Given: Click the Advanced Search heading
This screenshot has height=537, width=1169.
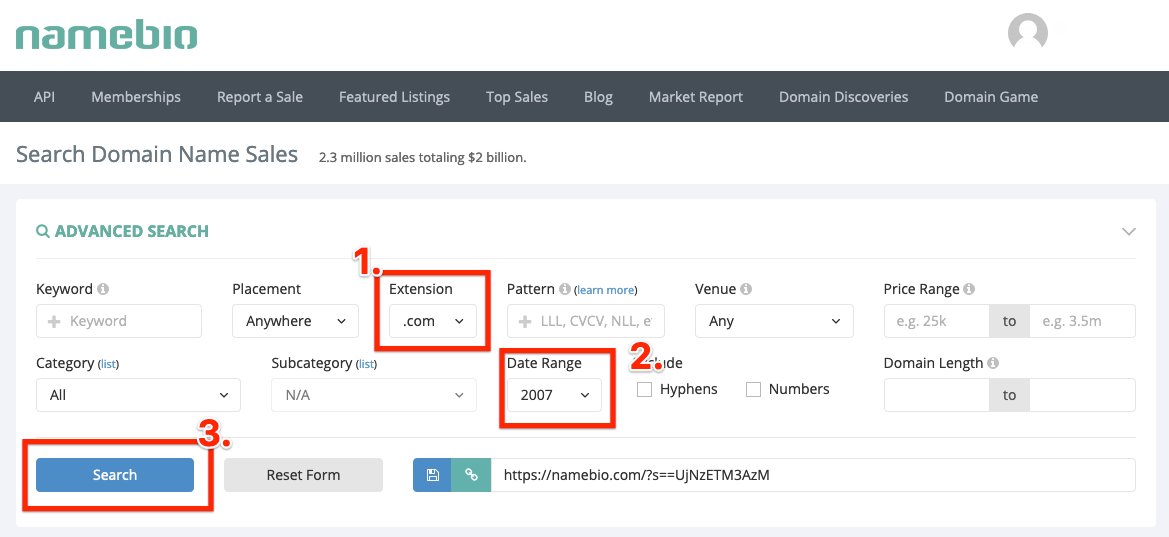Looking at the screenshot, I should [x=132, y=231].
